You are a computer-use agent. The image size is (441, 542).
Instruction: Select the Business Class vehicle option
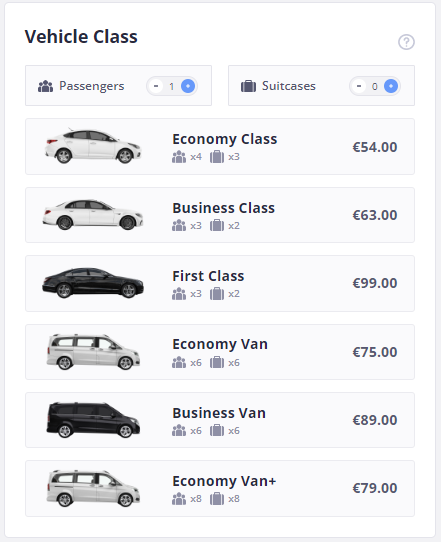[x=220, y=215]
